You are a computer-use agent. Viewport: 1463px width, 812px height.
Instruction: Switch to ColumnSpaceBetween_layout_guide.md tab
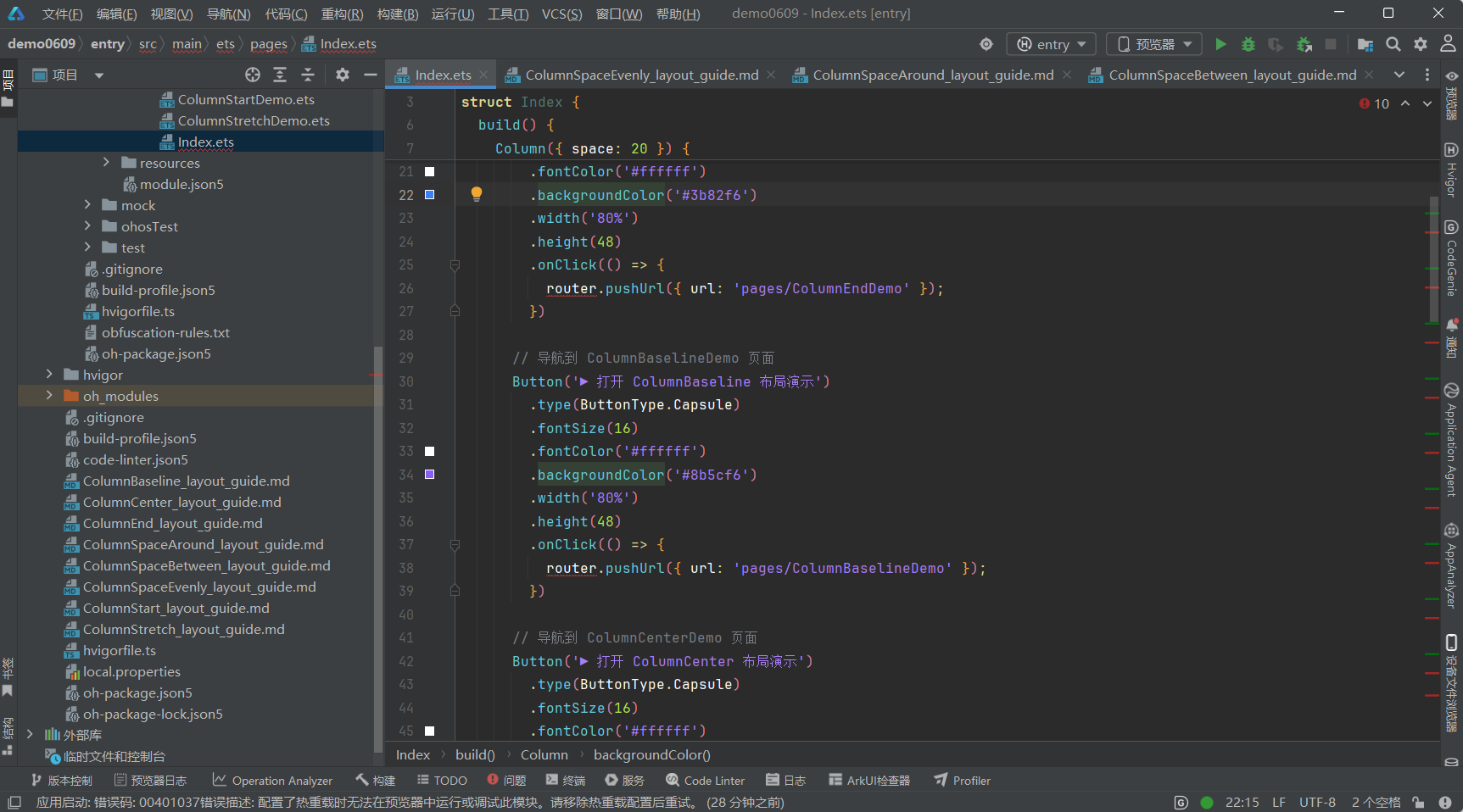pyautogui.click(x=1232, y=75)
